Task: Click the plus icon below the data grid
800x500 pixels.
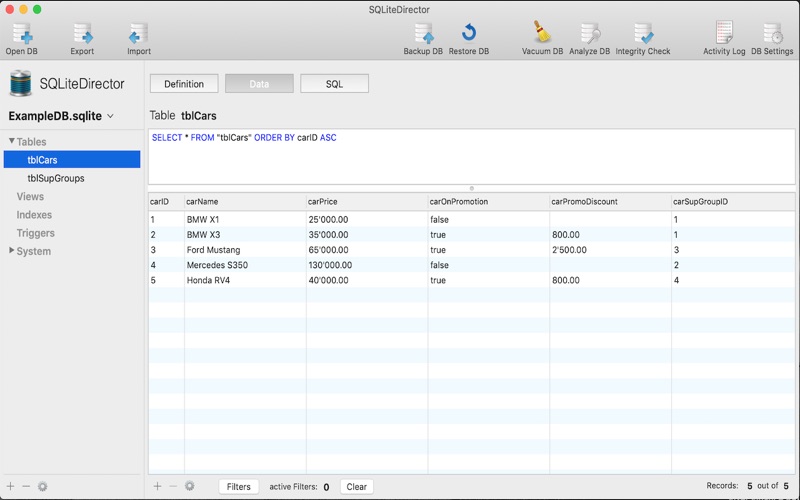Action: click(x=157, y=486)
